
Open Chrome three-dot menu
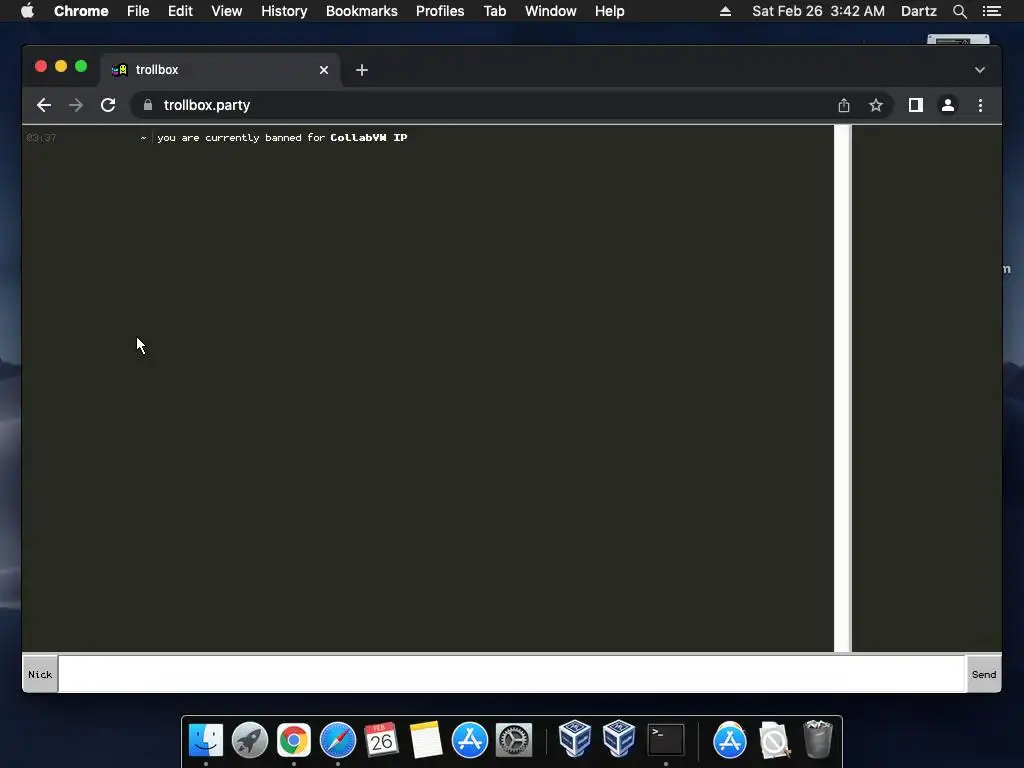[x=980, y=105]
